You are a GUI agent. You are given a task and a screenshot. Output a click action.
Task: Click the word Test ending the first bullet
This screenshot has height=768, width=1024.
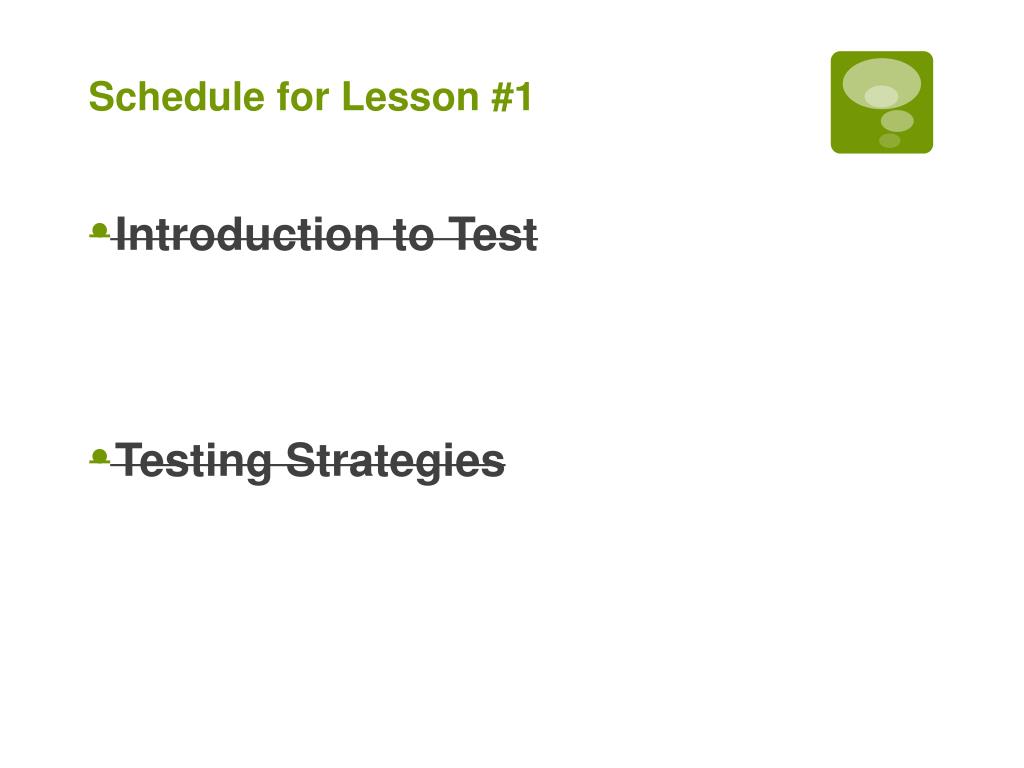click(x=493, y=234)
